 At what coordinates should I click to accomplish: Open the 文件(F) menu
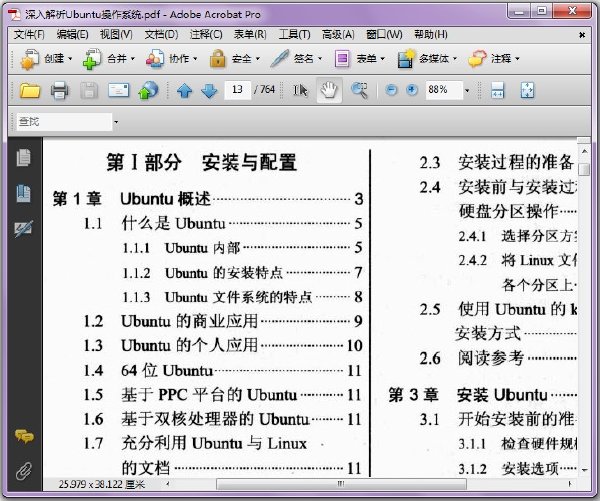coord(29,35)
